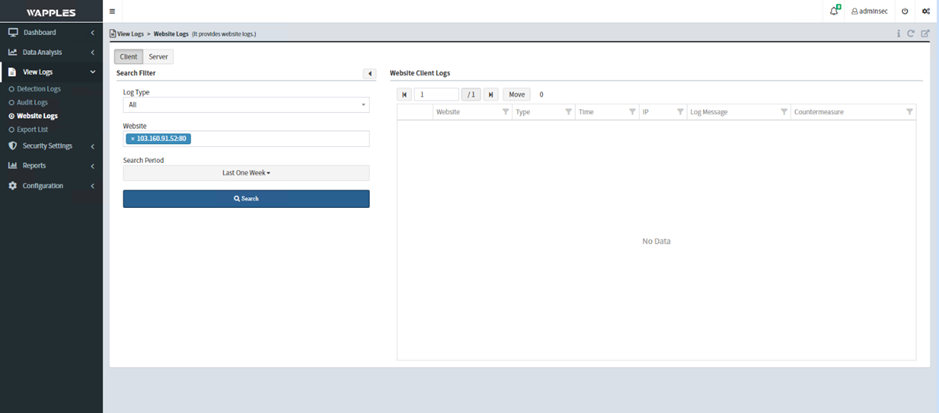Go to the first page of logs
939x413 pixels.
(x=405, y=94)
